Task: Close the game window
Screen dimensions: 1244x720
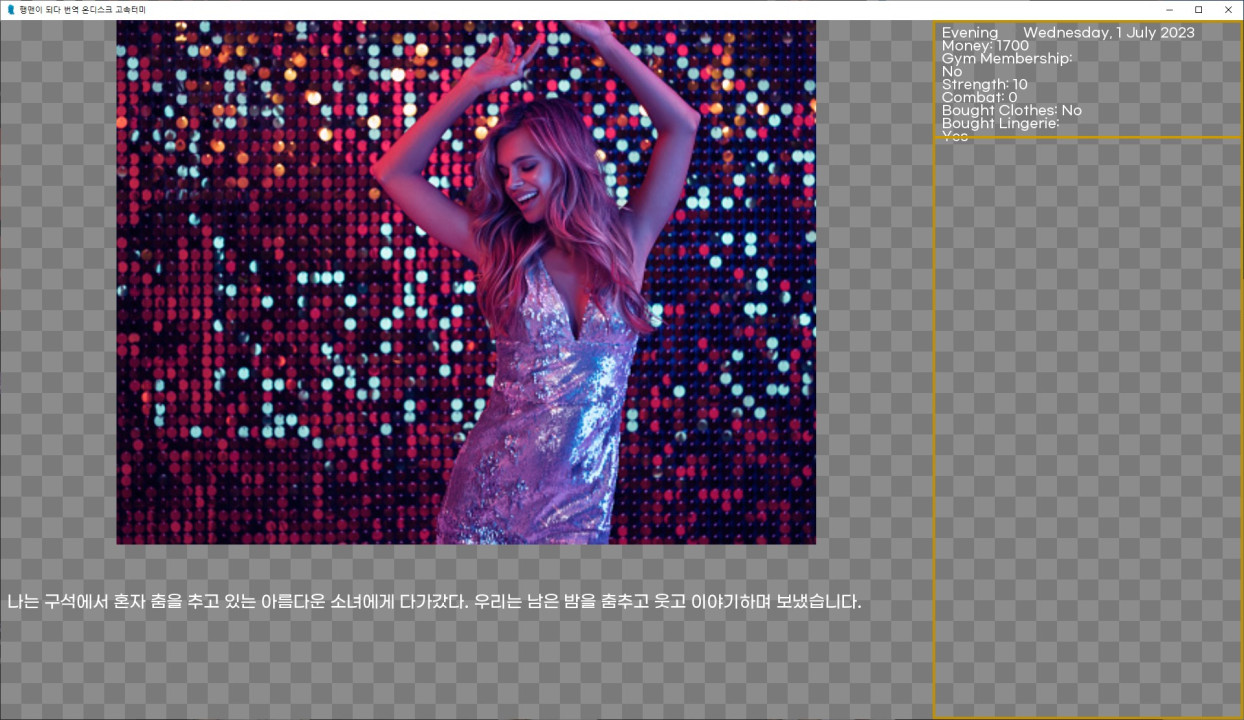Action: [1228, 9]
